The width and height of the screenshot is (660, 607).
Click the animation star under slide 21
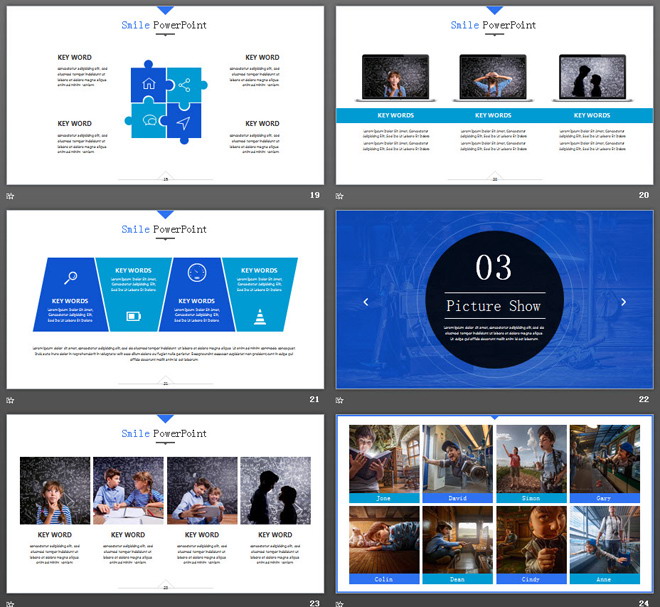click(x=10, y=400)
